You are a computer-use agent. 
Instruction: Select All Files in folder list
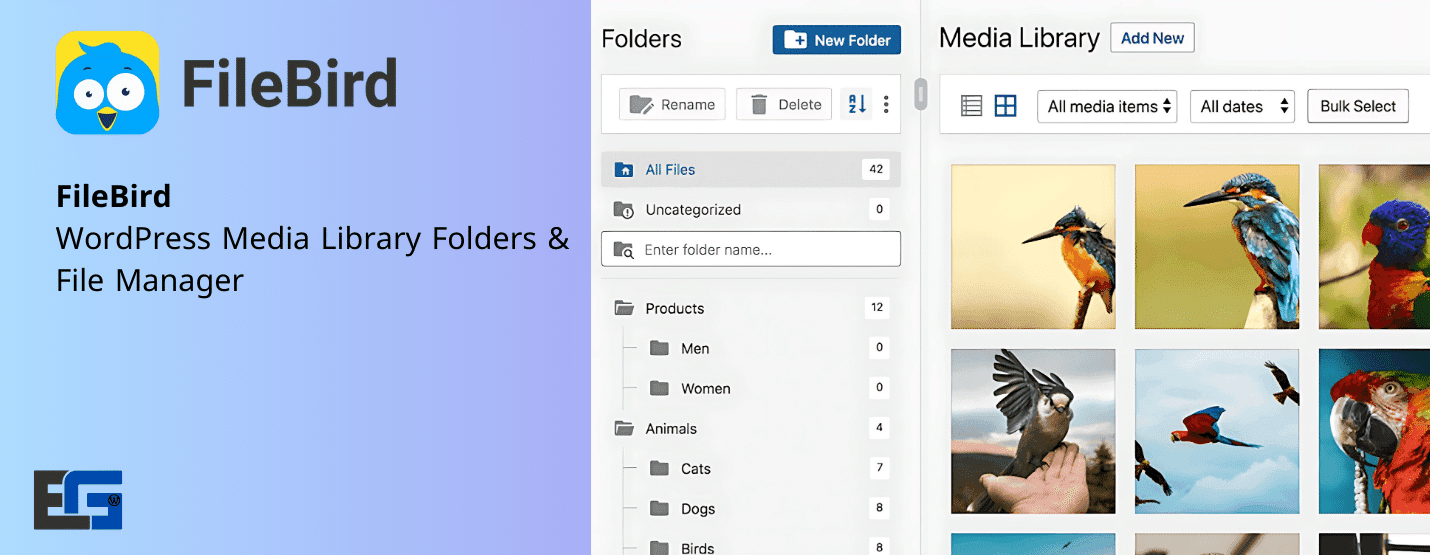click(x=670, y=170)
